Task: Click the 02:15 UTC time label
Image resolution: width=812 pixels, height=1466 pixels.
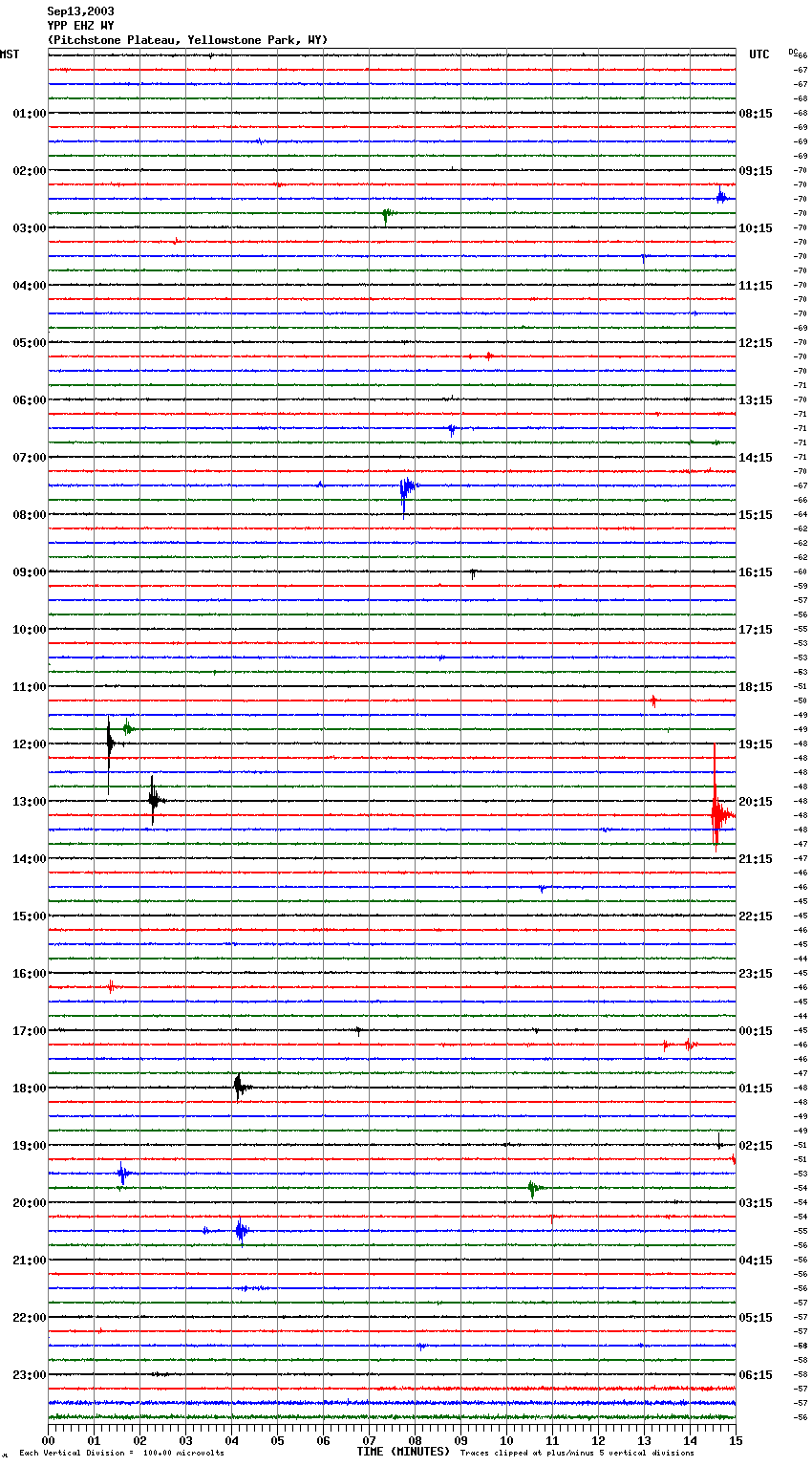Action: 756,1146
